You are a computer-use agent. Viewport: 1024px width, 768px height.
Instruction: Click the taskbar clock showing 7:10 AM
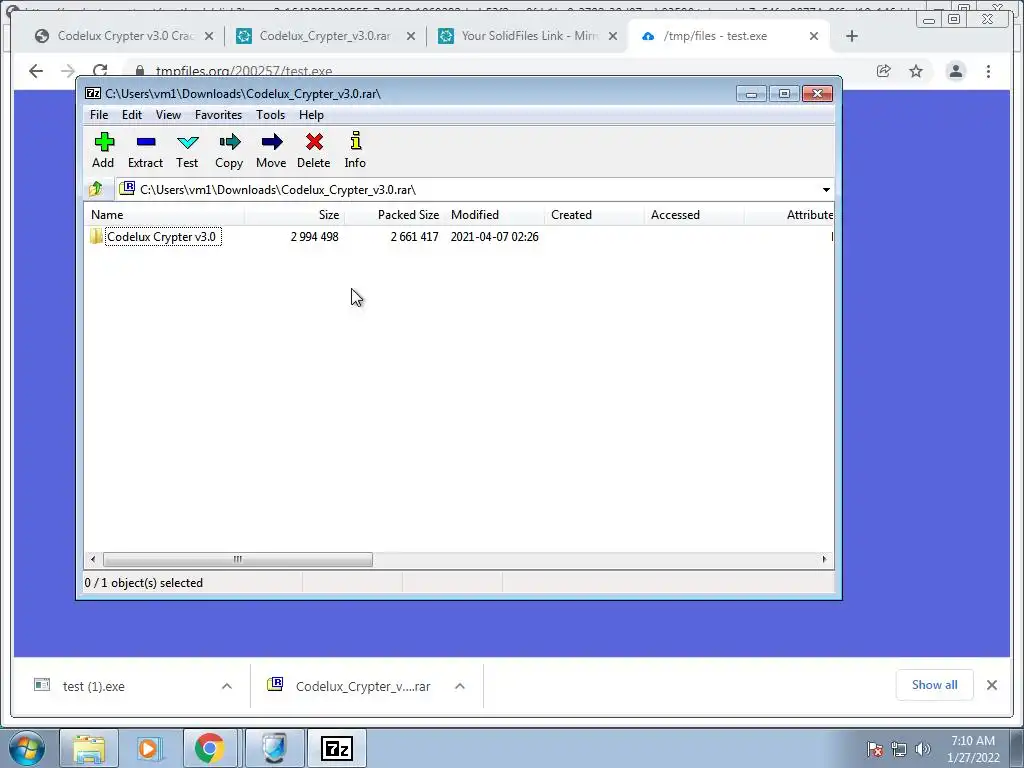(973, 749)
